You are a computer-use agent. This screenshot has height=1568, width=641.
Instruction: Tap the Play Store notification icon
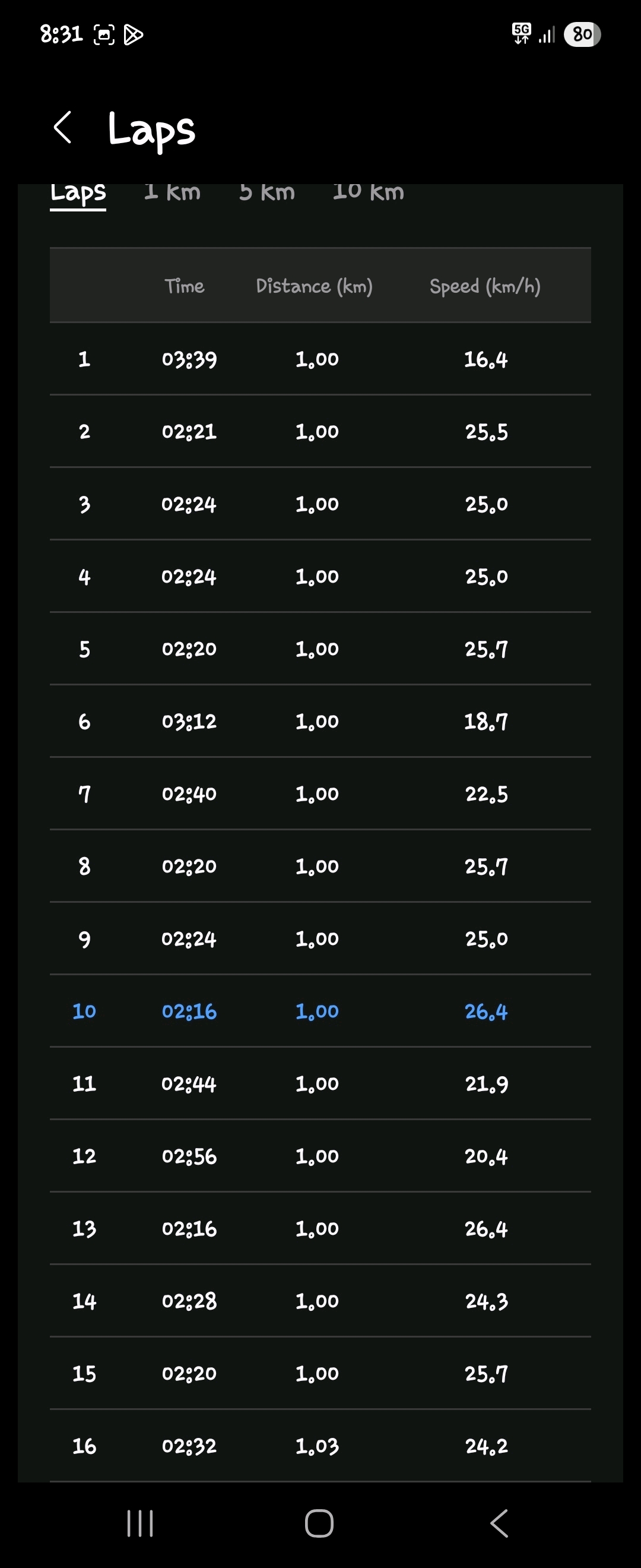[x=133, y=34]
